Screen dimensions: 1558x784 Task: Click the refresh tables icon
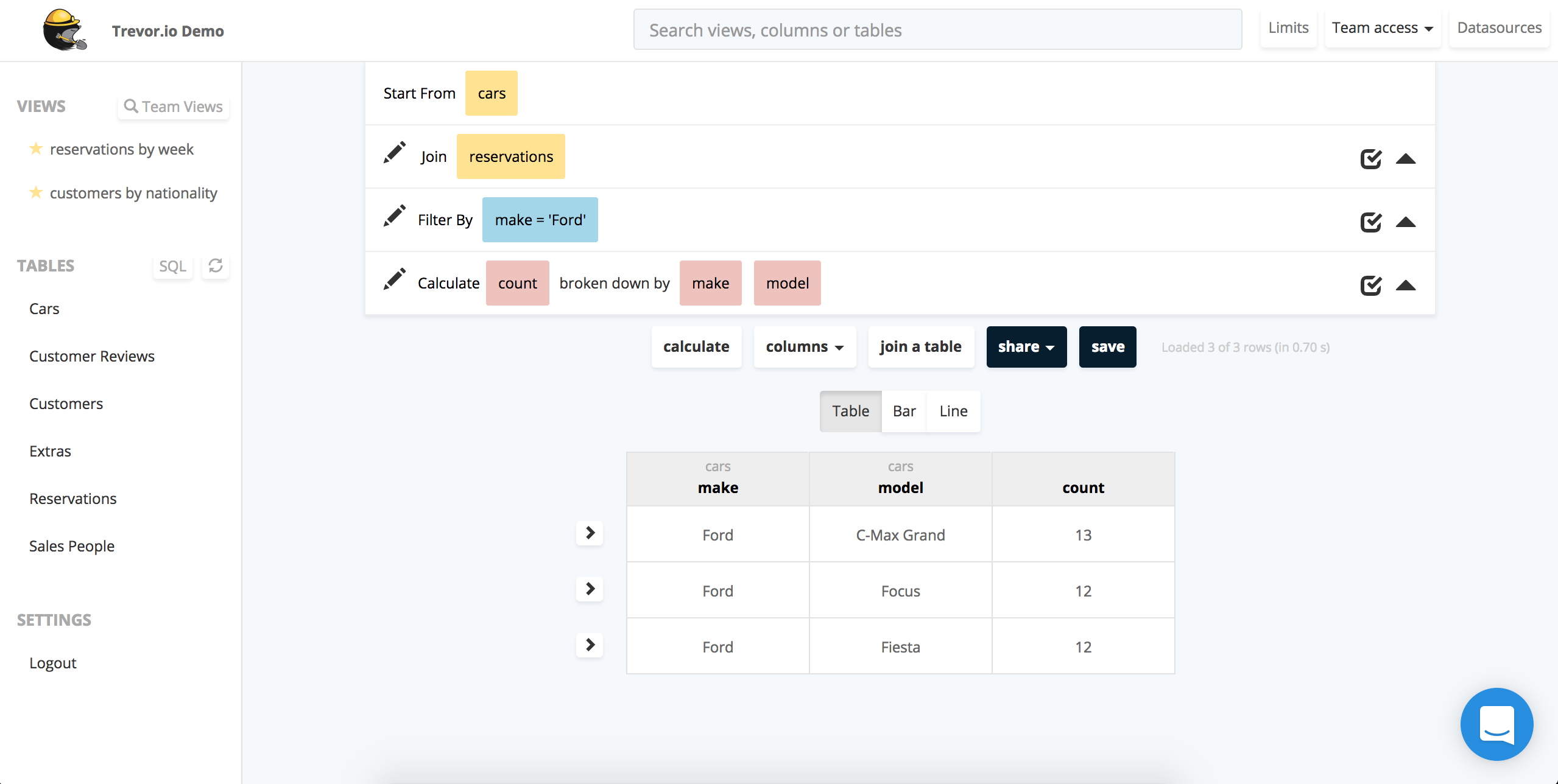pos(216,266)
